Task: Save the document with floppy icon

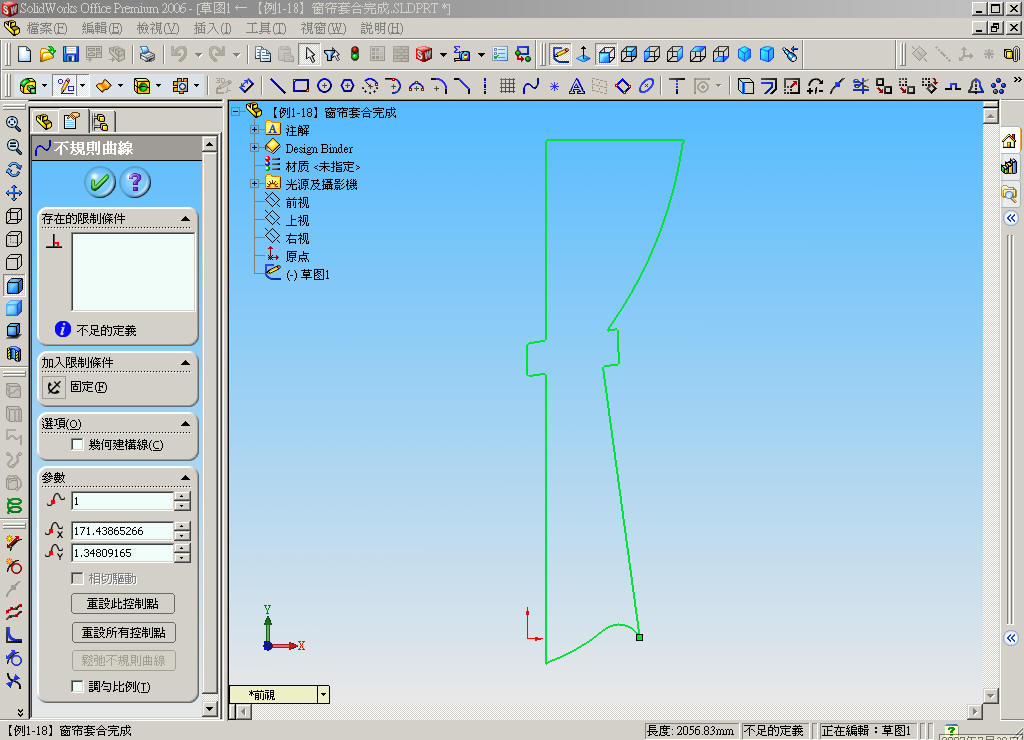Action: click(71, 54)
